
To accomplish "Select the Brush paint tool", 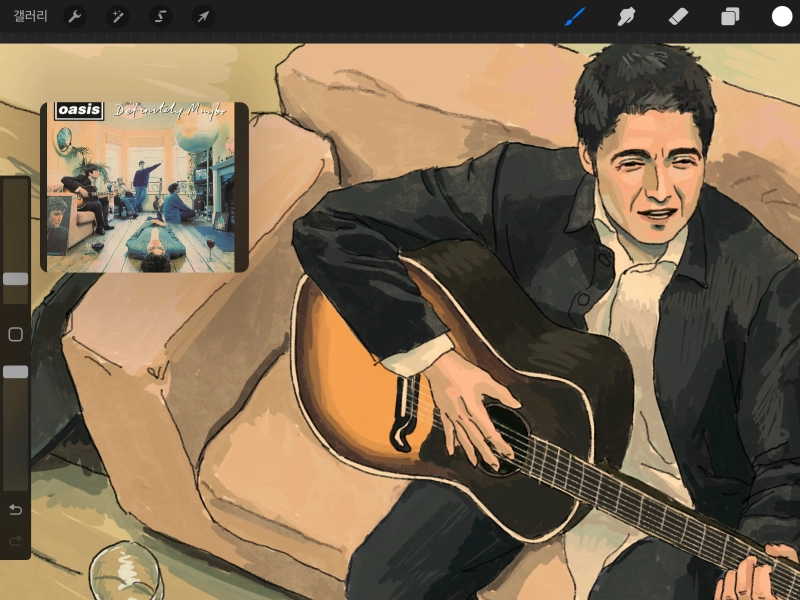I will [x=575, y=16].
